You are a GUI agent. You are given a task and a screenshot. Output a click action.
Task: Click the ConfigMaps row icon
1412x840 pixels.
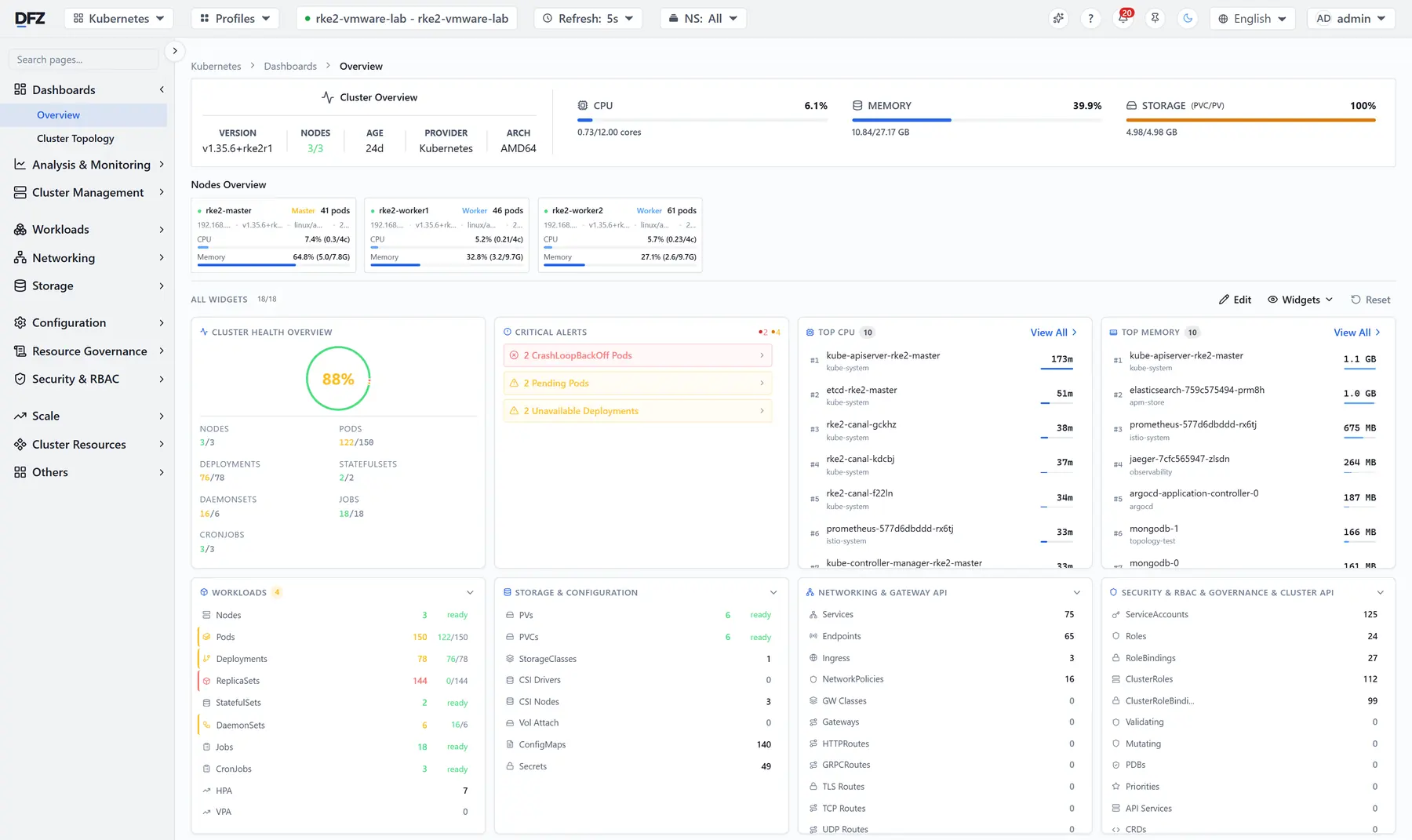click(x=510, y=744)
